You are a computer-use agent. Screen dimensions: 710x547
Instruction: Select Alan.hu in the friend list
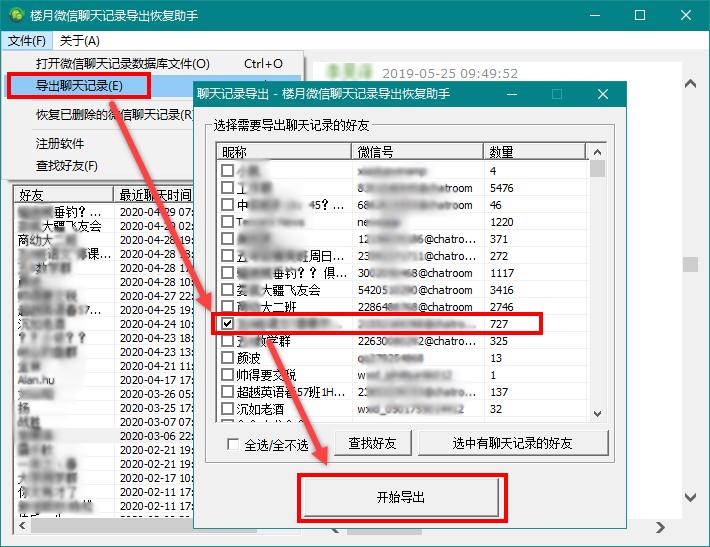[36, 380]
